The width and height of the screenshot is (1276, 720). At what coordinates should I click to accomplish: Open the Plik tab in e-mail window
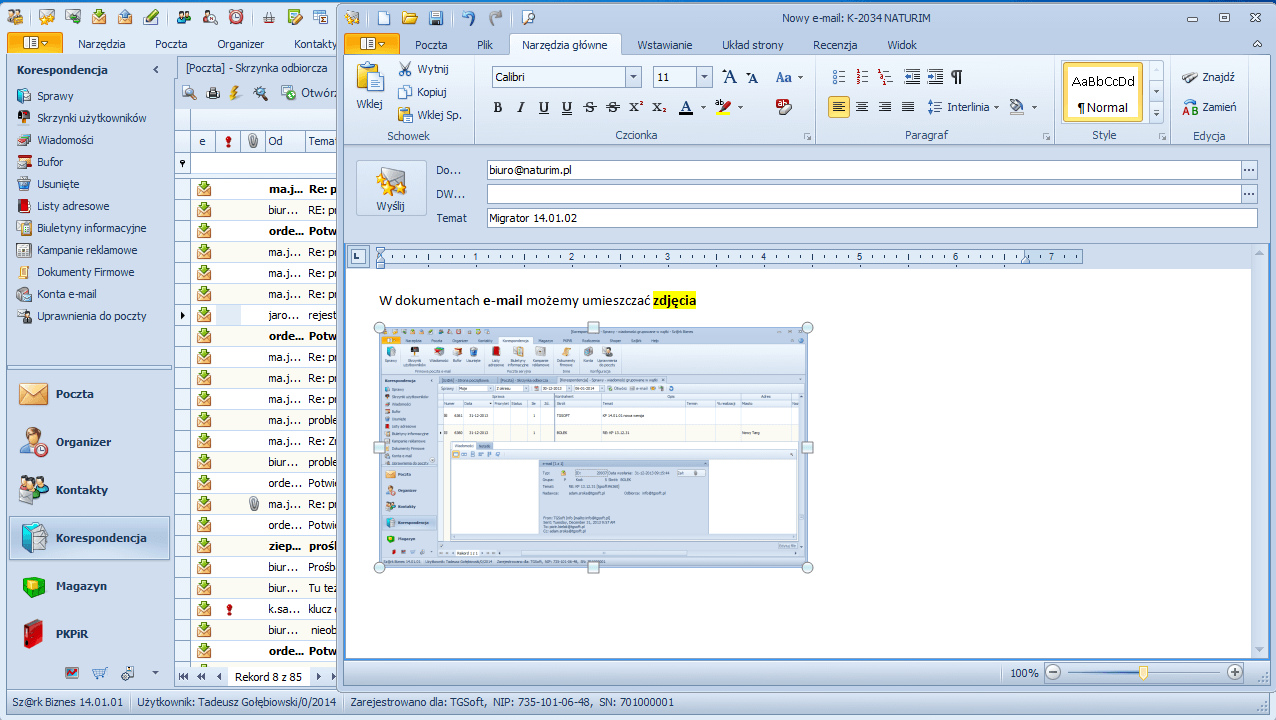pyautogui.click(x=485, y=44)
